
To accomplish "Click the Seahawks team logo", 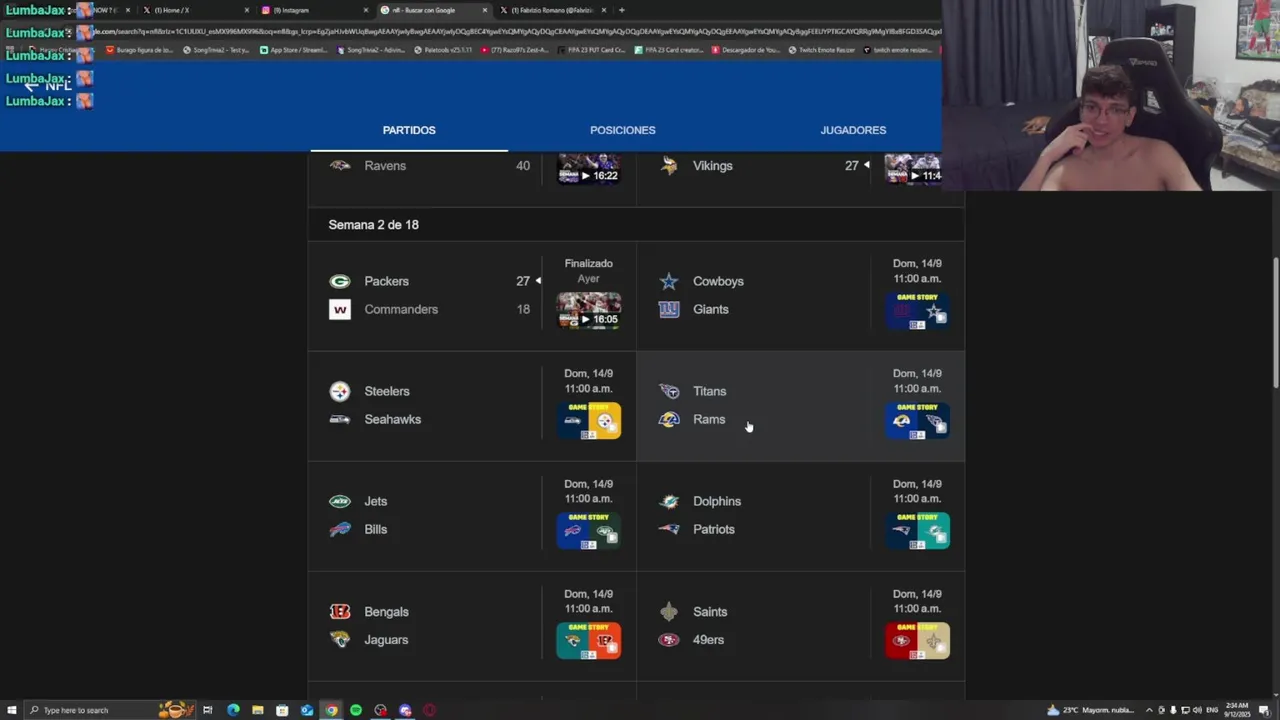I will coord(340,419).
